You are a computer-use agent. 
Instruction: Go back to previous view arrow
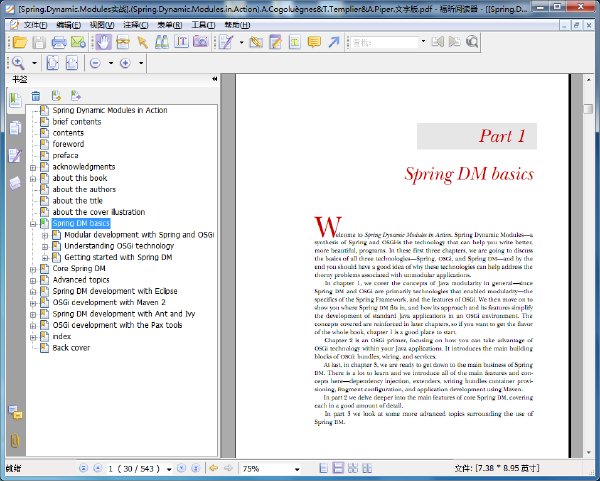(x=214, y=468)
